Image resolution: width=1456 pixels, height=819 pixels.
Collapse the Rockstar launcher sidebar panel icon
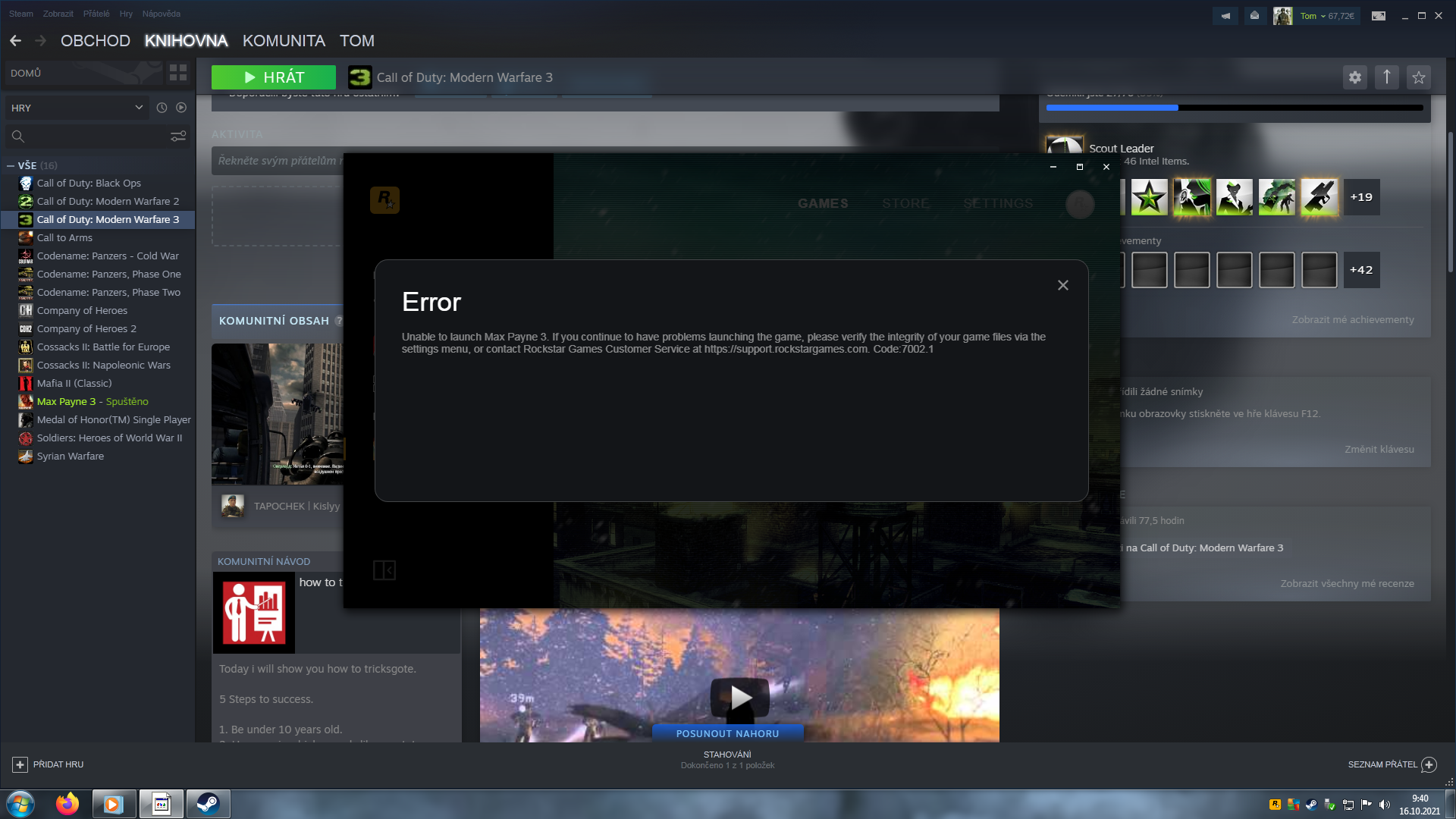click(384, 570)
